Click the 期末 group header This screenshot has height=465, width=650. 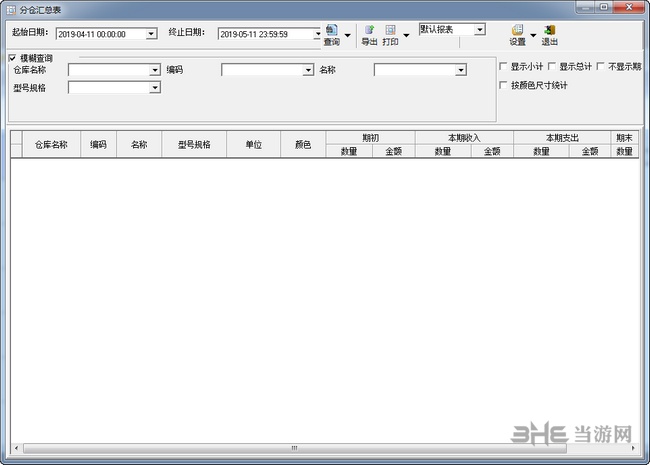tap(624, 138)
